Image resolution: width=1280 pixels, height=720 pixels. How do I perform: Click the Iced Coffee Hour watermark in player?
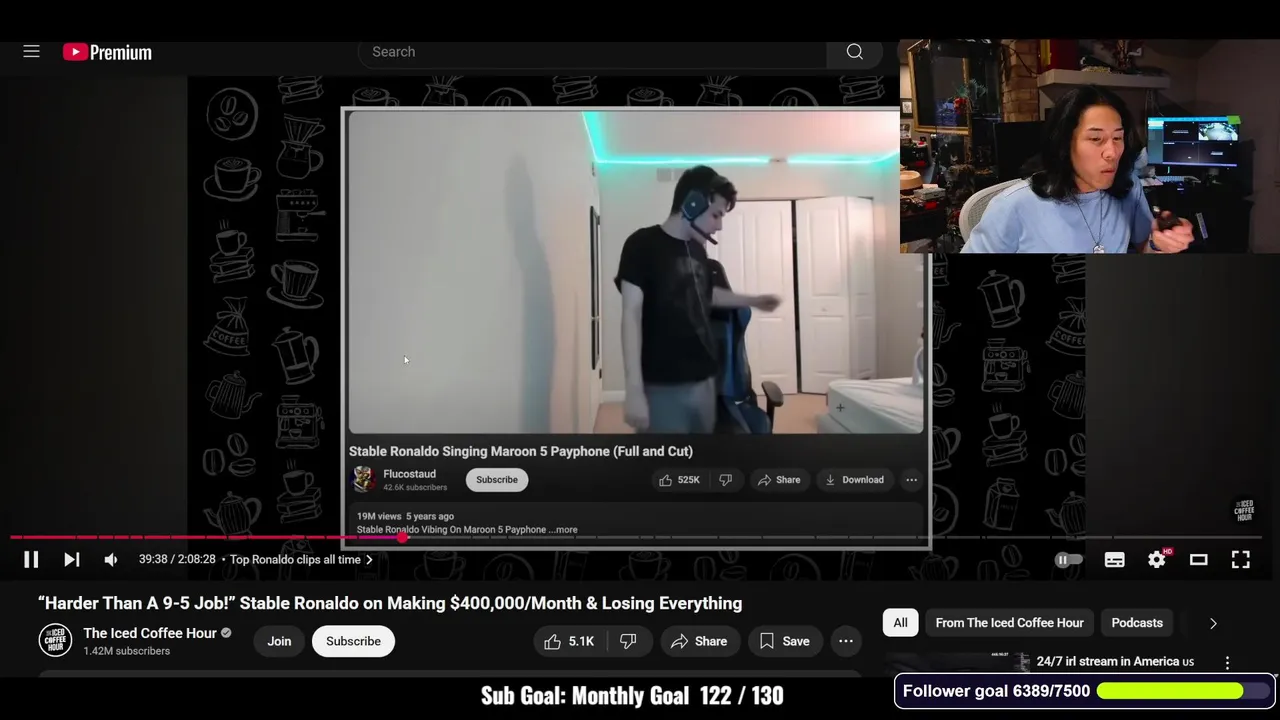[1244, 511]
